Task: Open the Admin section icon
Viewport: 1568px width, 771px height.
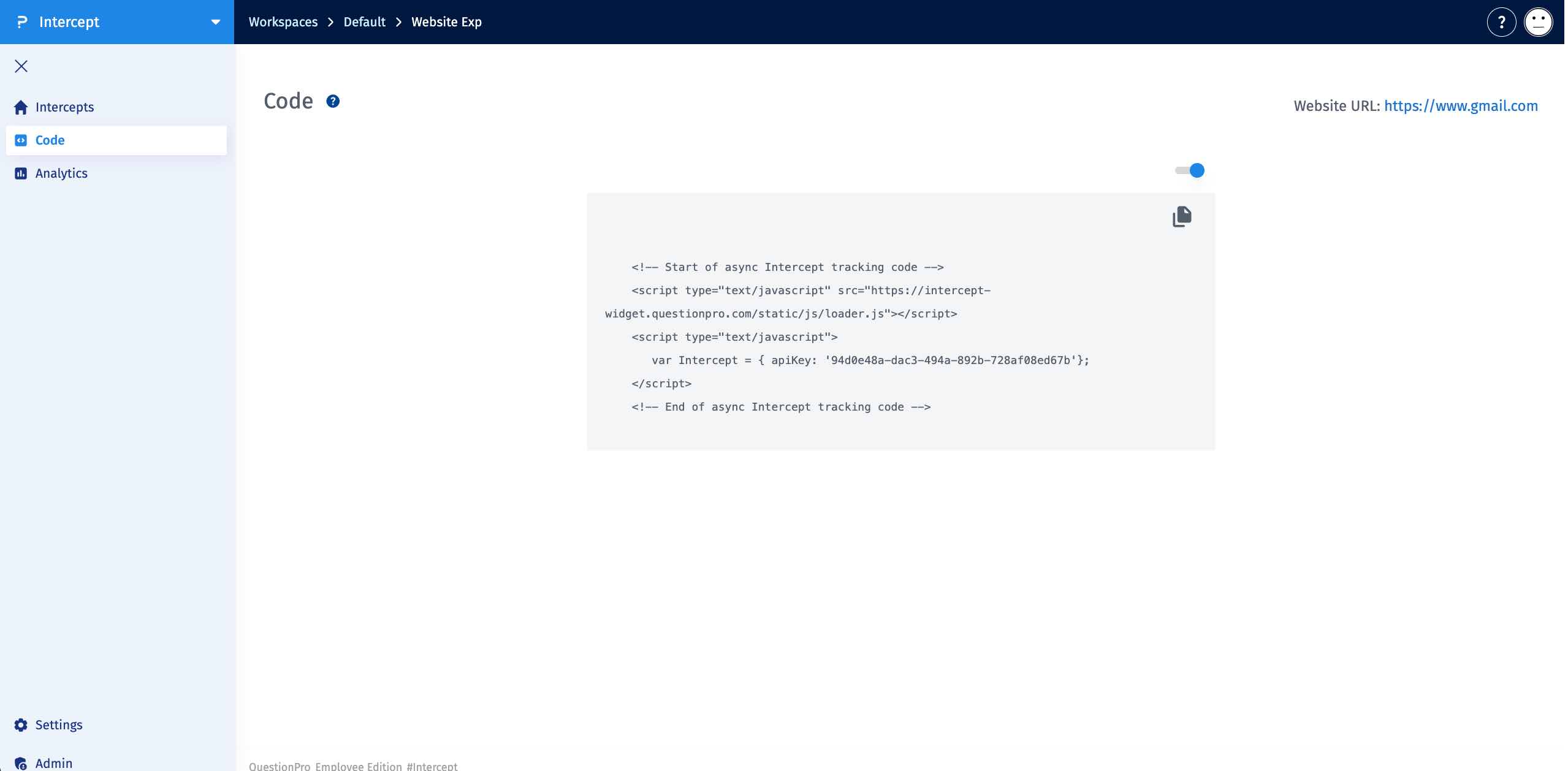Action: pos(21,762)
